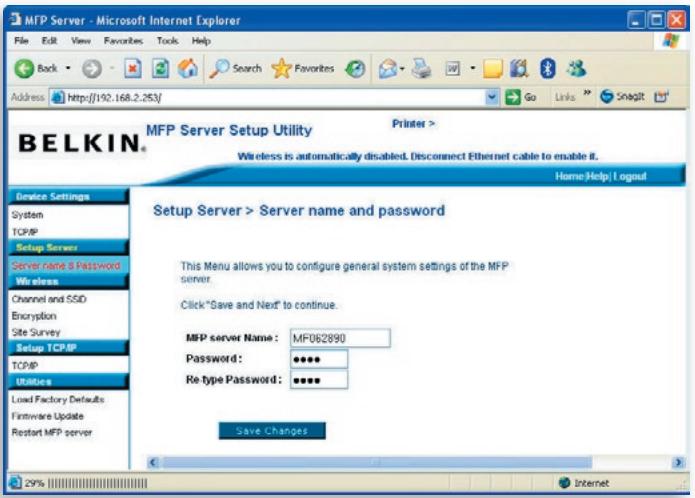Expand the address bar dropdown
Screen dimensions: 695x498
492,97
